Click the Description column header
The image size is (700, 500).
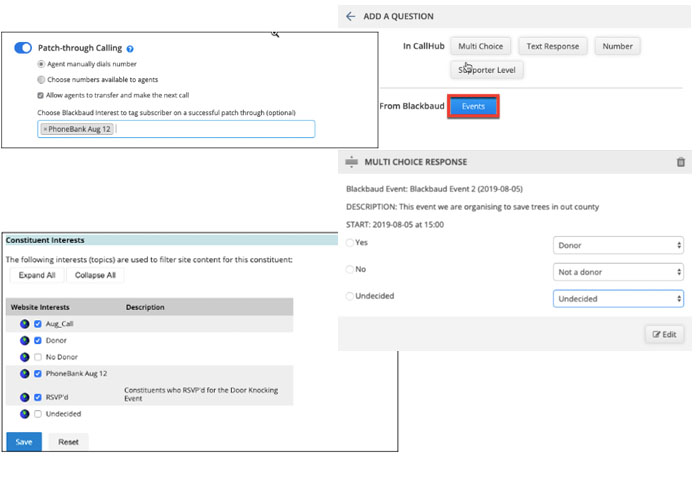[145, 307]
